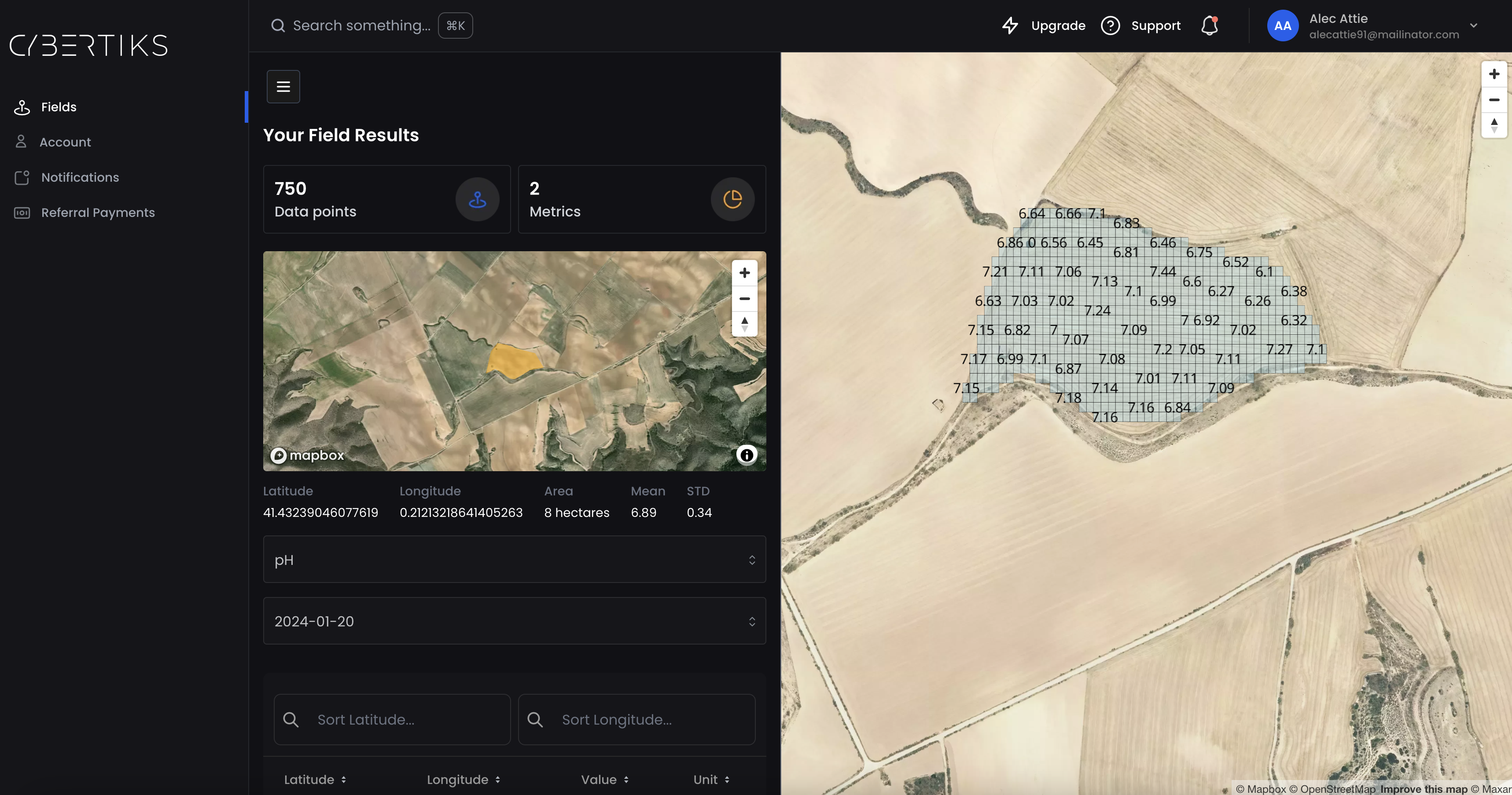
Task: Open the © Mapbox attribution link
Action: 1261,789
